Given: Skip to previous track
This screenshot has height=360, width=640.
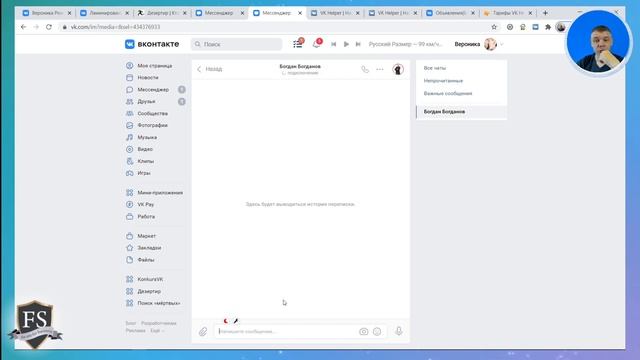Looking at the screenshot, I should 333,44.
